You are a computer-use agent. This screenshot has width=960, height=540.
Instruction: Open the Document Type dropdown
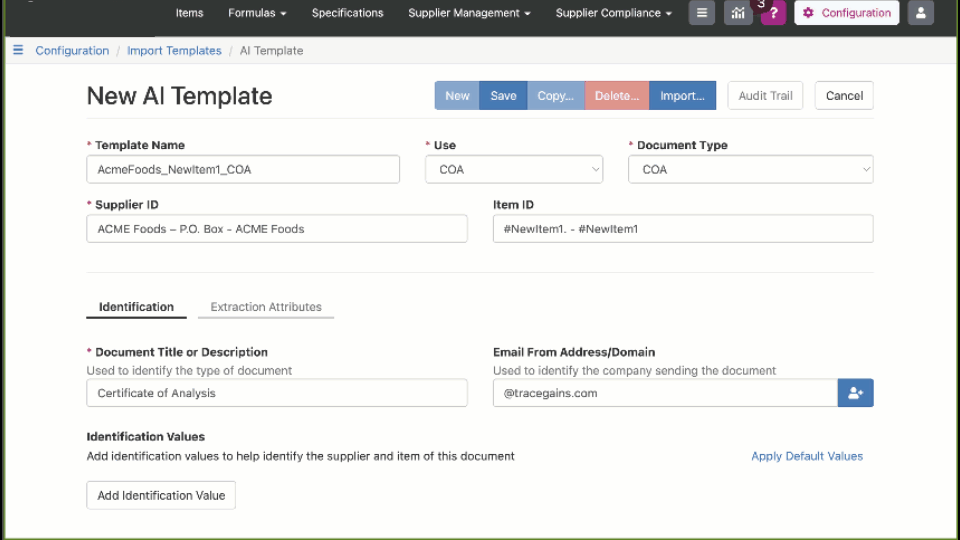[751, 170]
